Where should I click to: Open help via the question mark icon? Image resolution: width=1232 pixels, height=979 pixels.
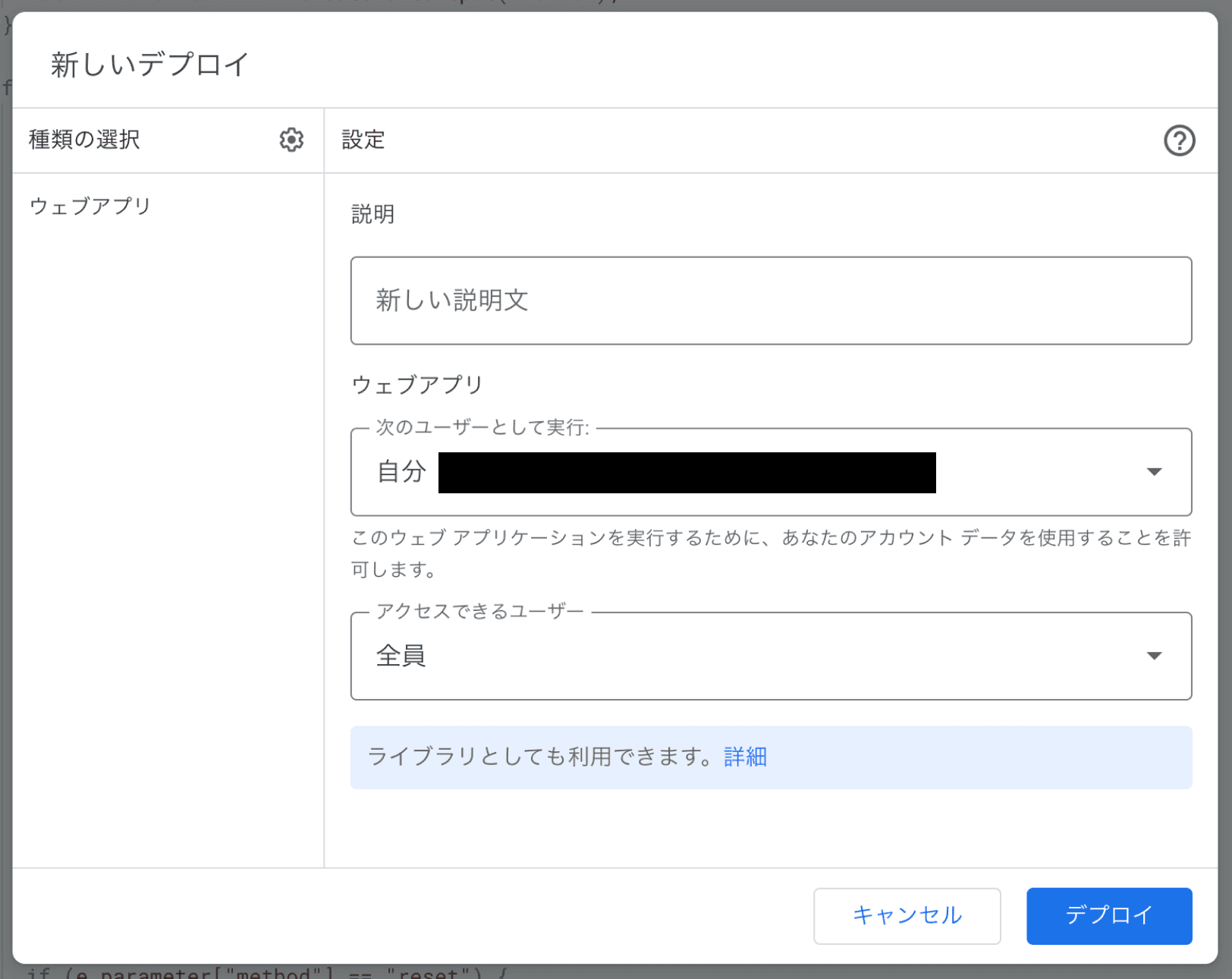point(1179,140)
